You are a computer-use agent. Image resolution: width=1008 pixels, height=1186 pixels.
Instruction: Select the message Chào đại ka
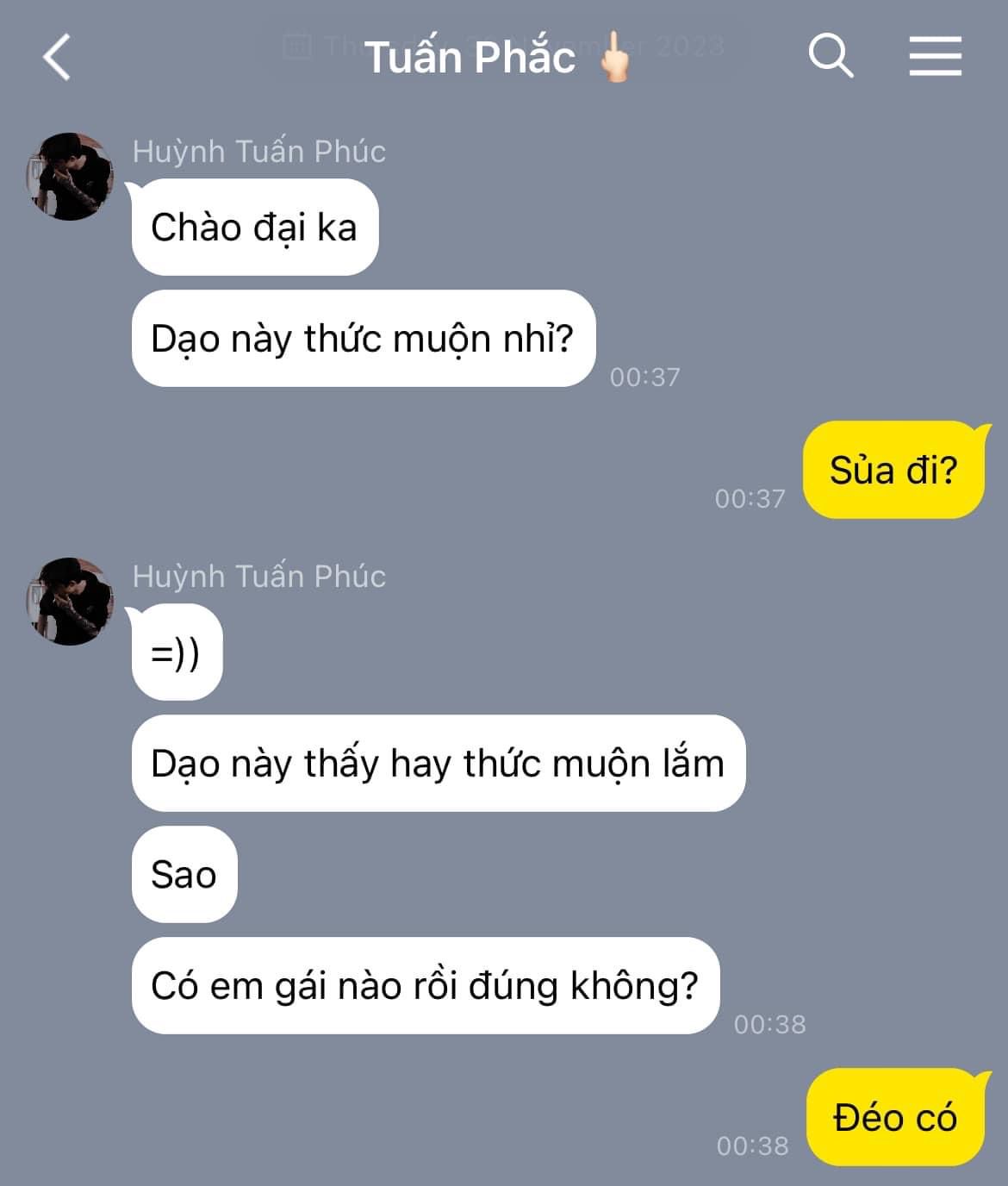tap(254, 228)
